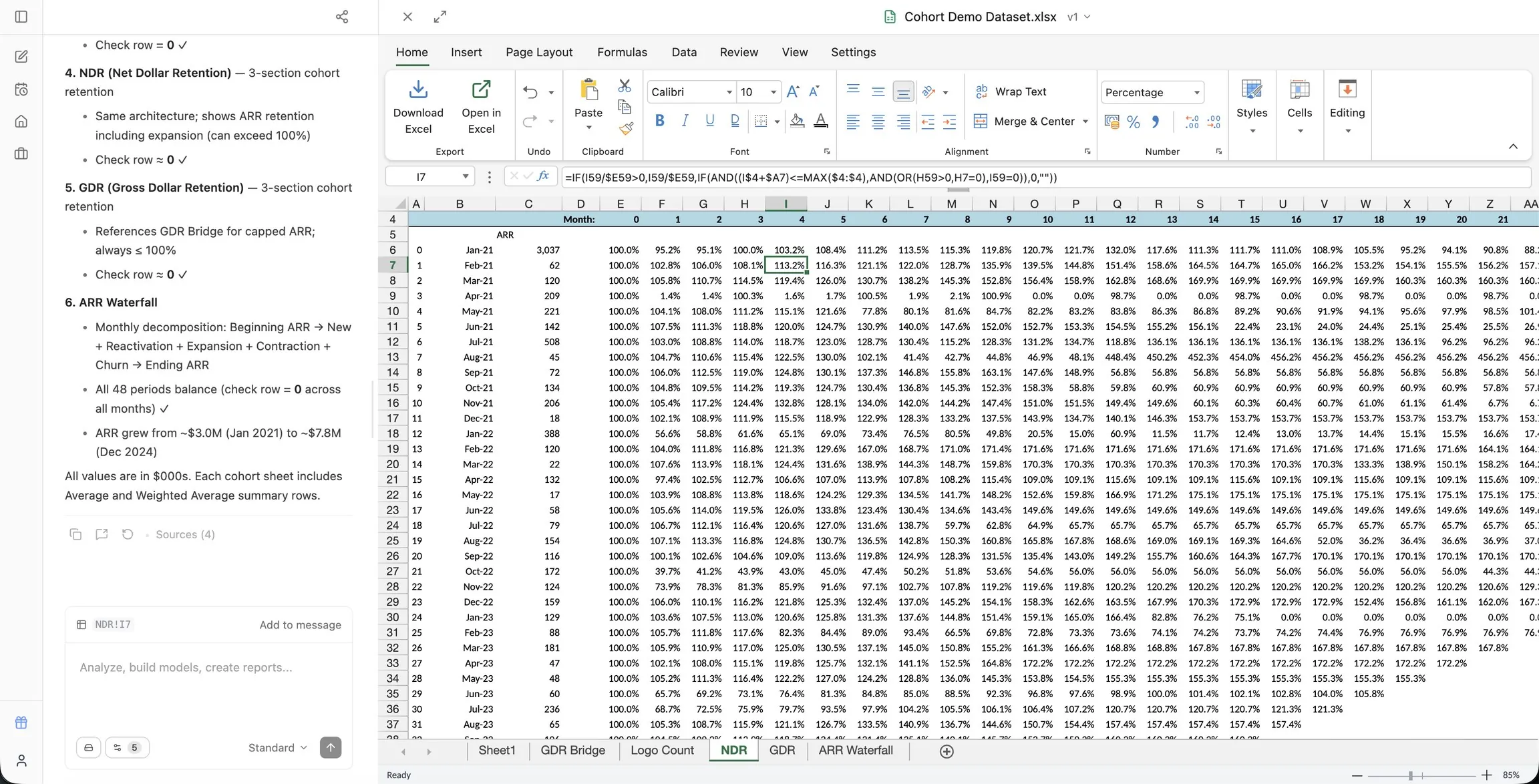Open the font size 10 dropdown
1539x784 pixels.
[774, 92]
